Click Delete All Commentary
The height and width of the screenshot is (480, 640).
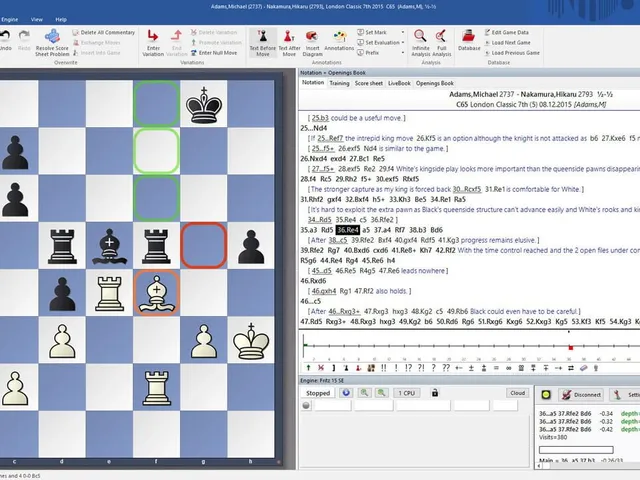tap(103, 32)
